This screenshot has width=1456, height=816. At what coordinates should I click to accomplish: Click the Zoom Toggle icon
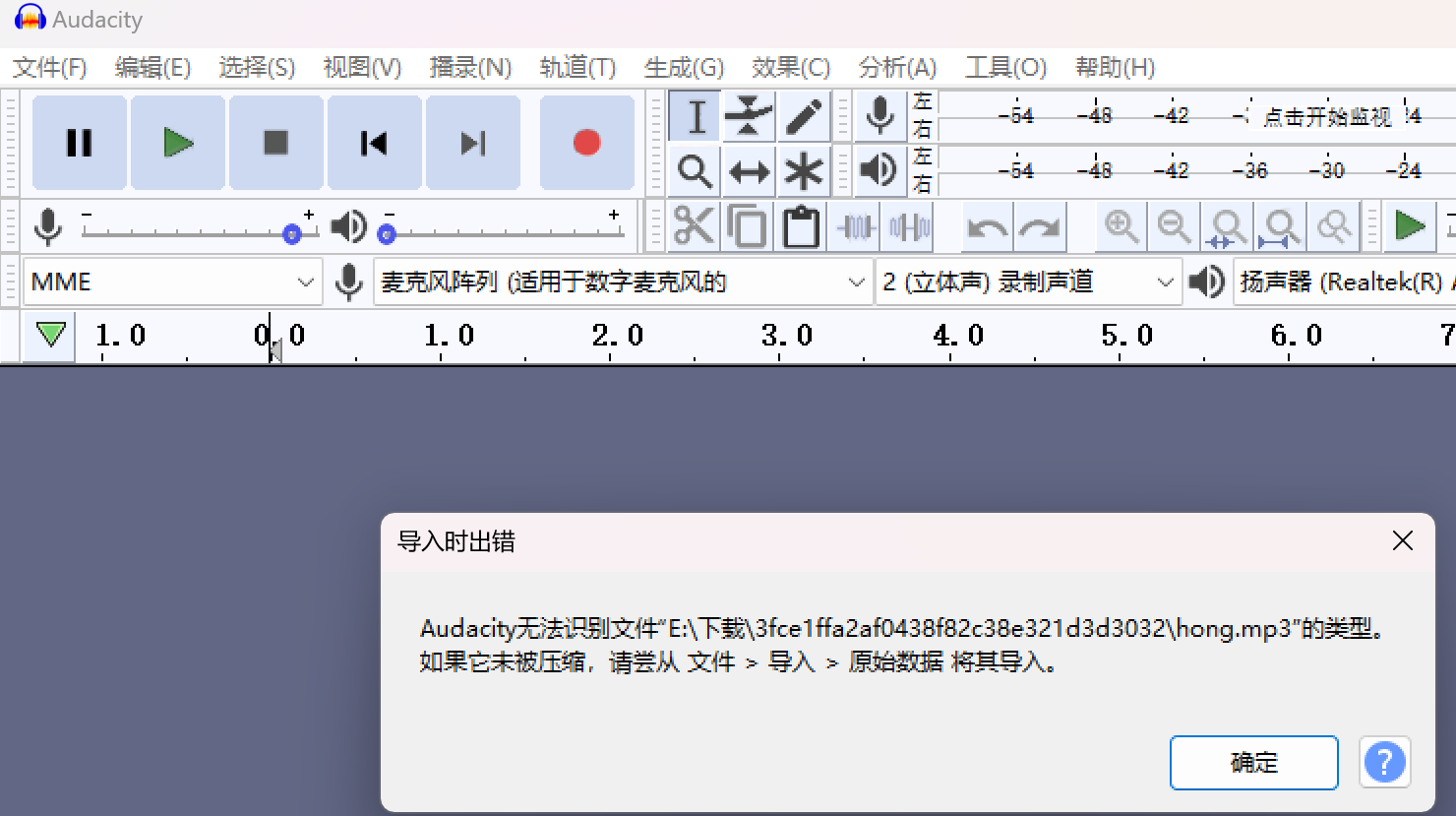pyautogui.click(x=1334, y=227)
